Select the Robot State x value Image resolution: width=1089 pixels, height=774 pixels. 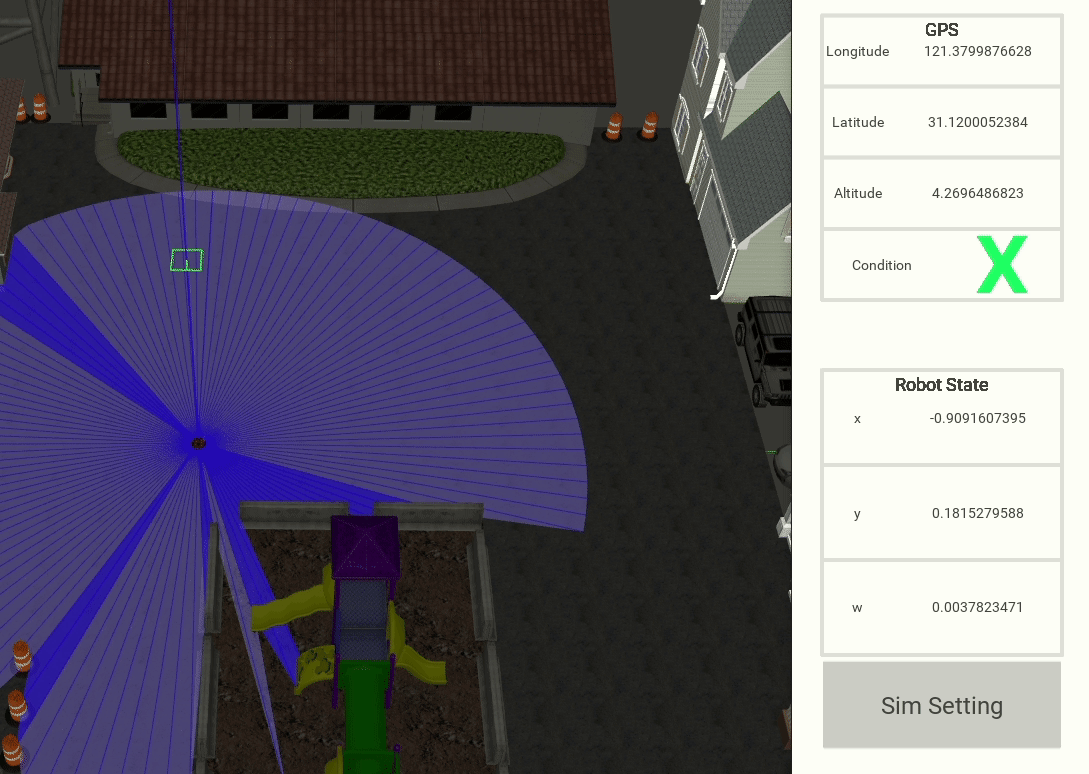977,419
